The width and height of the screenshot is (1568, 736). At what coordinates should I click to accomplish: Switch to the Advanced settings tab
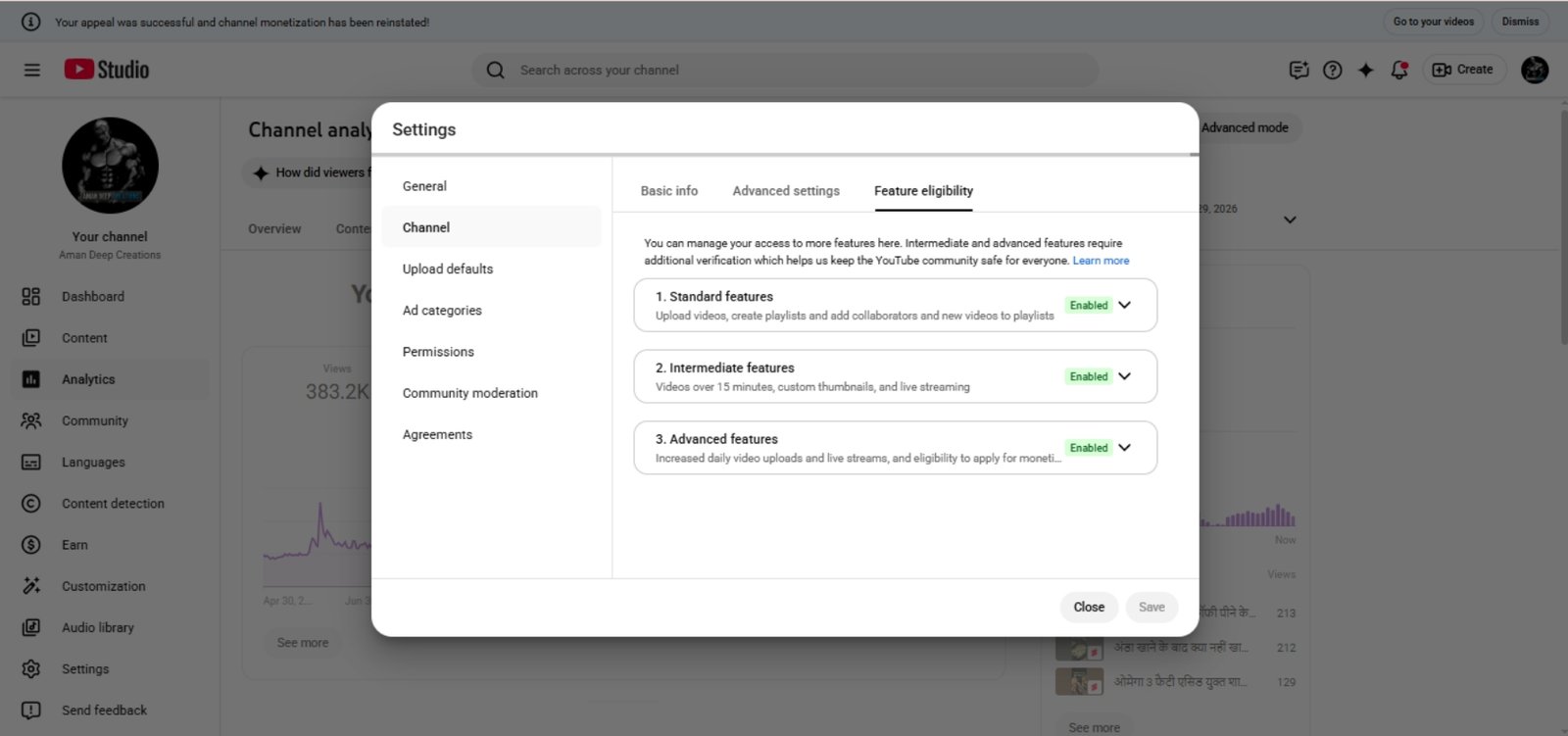tap(786, 191)
